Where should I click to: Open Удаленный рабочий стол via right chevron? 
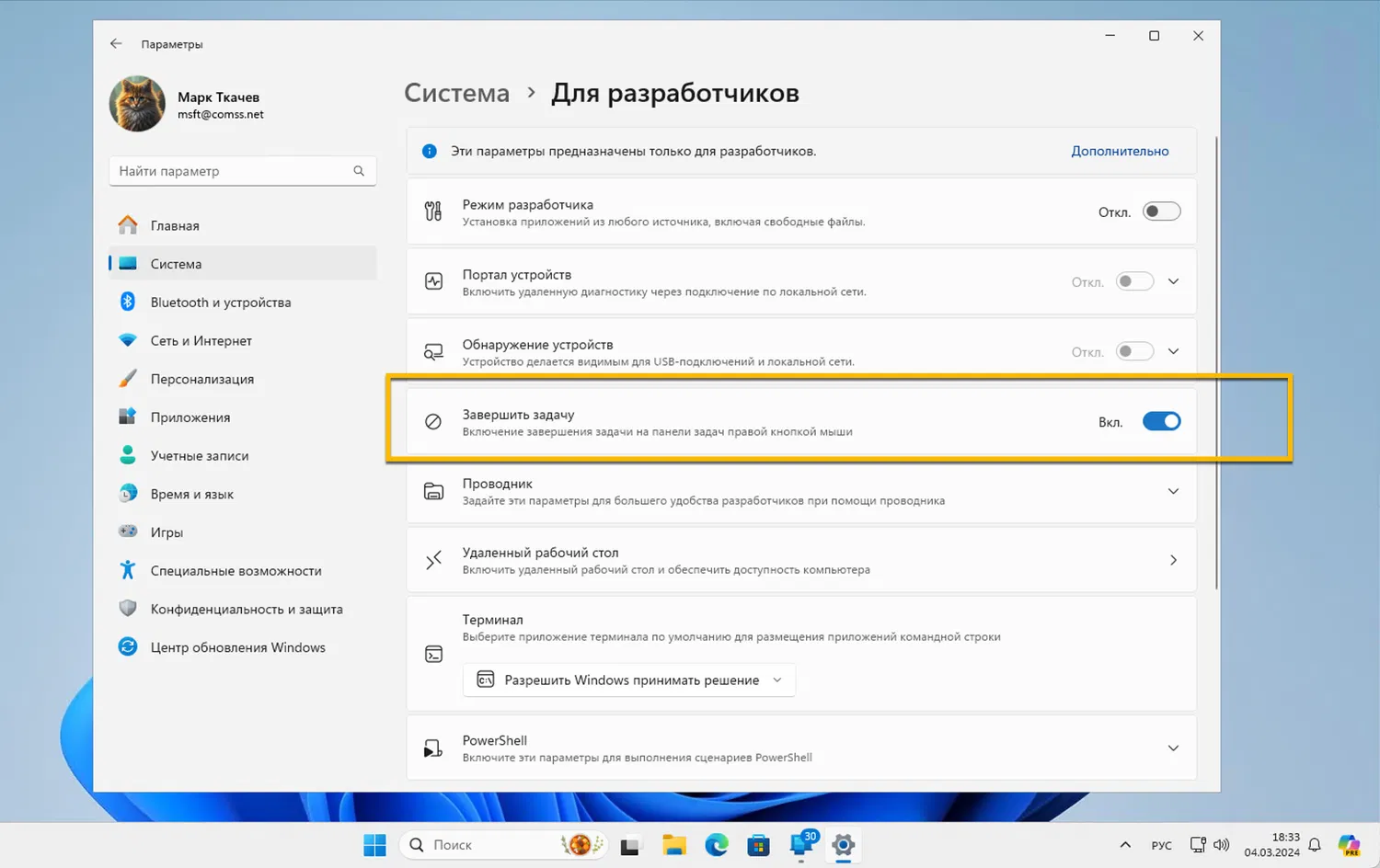click(x=1173, y=560)
